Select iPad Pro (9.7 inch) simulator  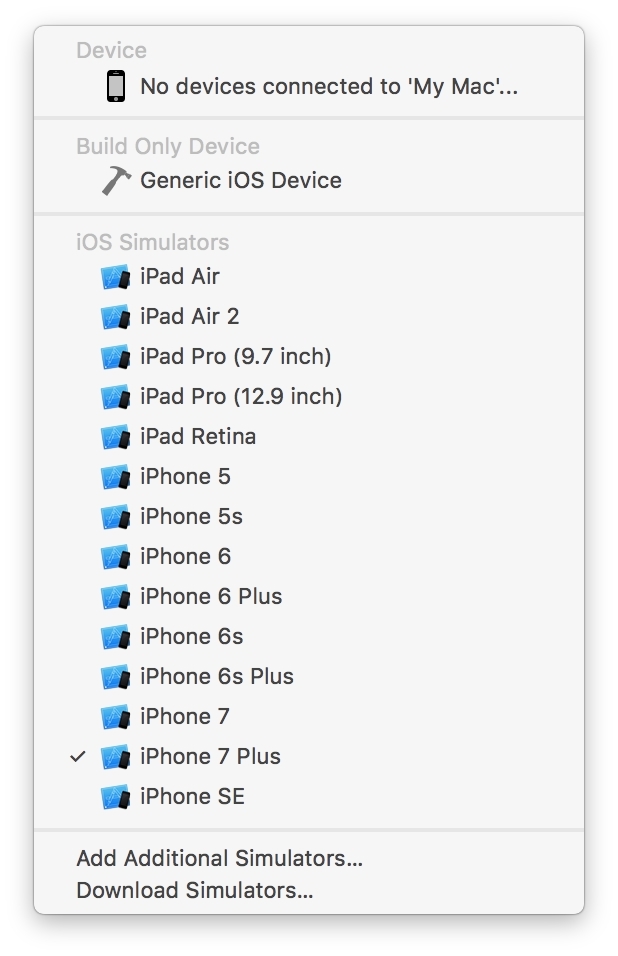point(309,357)
